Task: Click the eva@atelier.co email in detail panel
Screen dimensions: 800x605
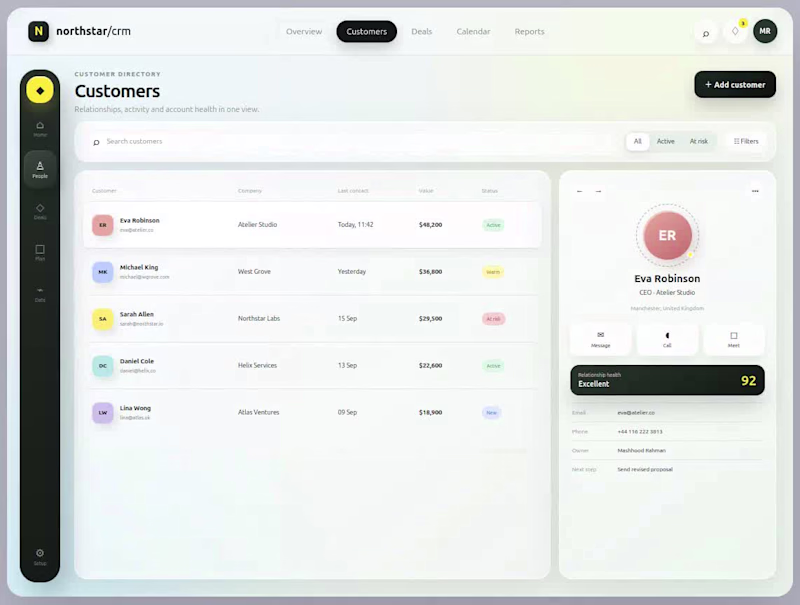Action: tap(636, 413)
